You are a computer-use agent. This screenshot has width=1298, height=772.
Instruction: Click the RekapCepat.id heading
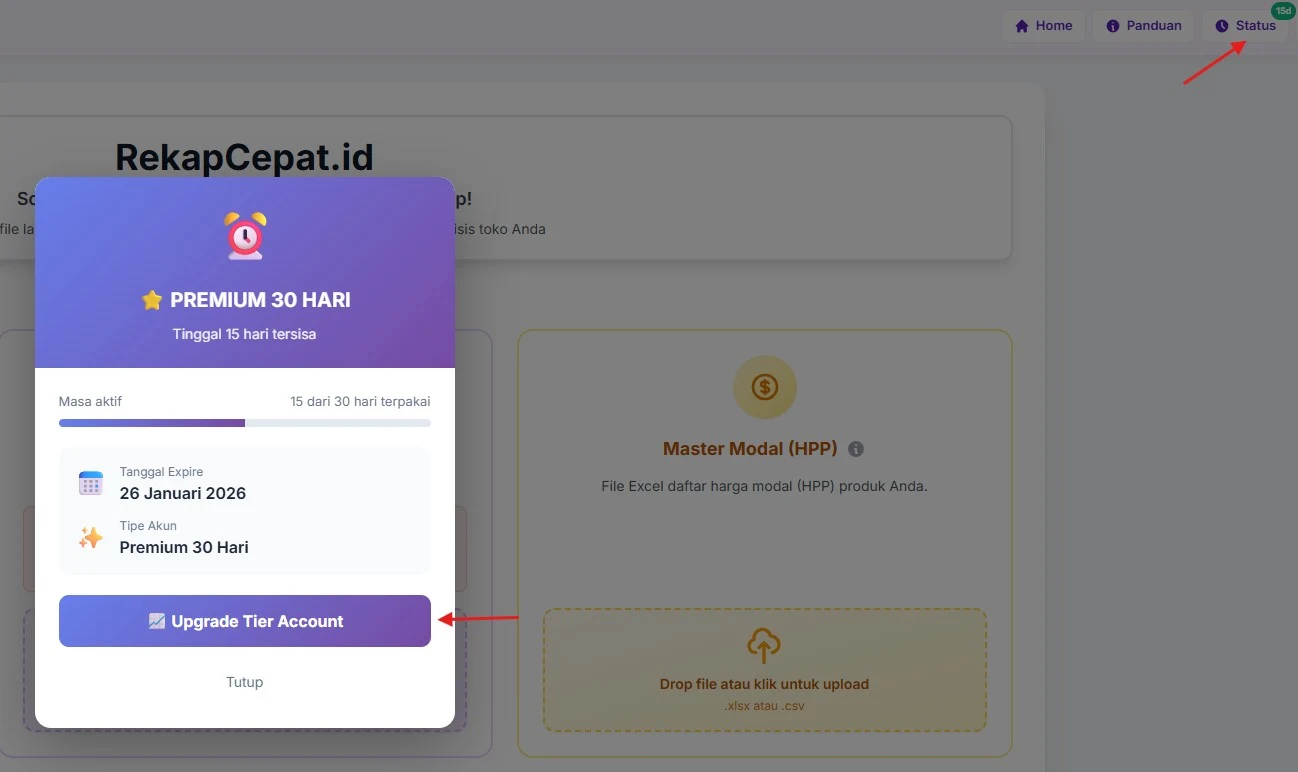coord(245,157)
